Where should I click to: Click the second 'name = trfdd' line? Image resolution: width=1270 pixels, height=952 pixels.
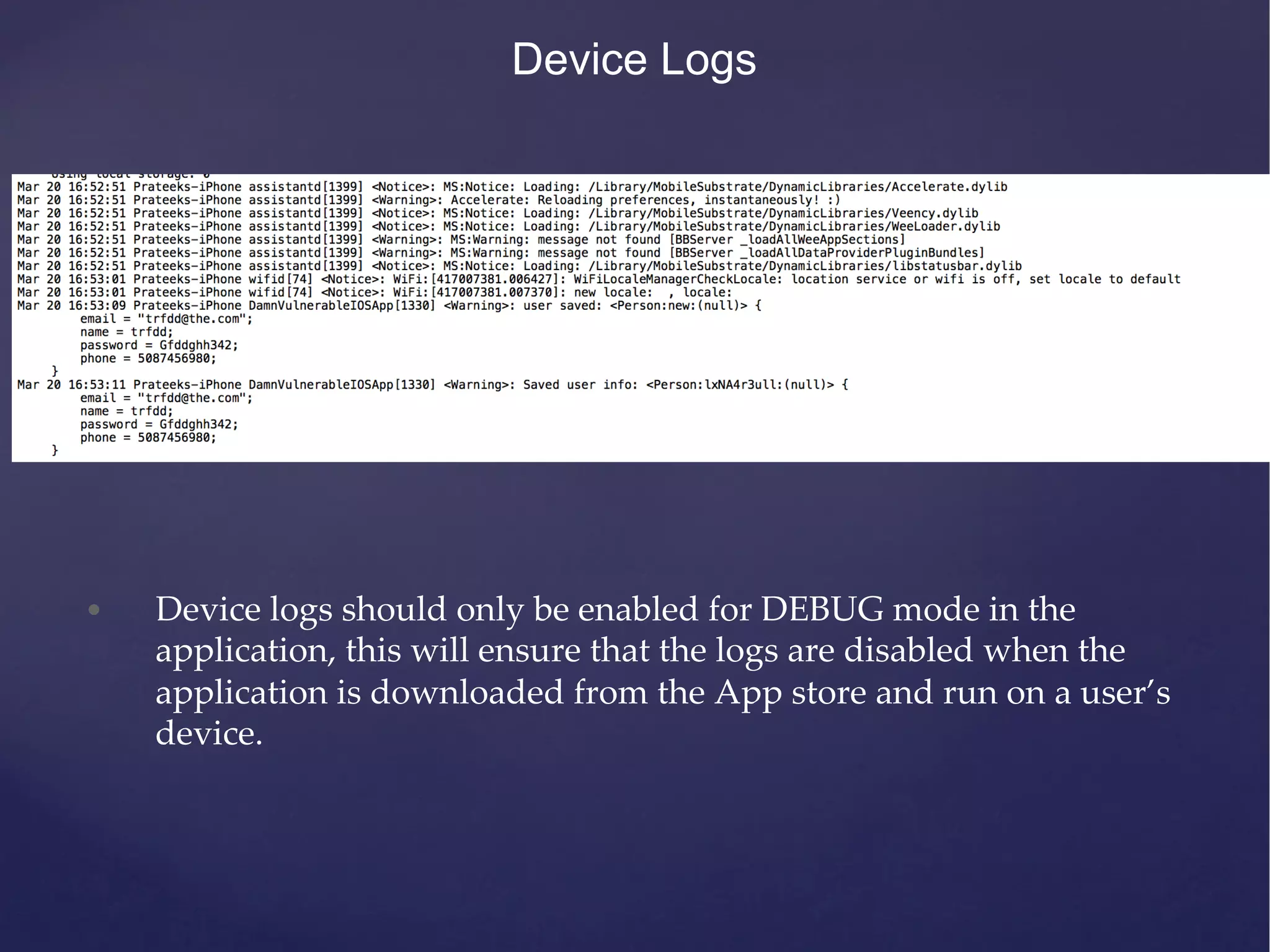[127, 412]
